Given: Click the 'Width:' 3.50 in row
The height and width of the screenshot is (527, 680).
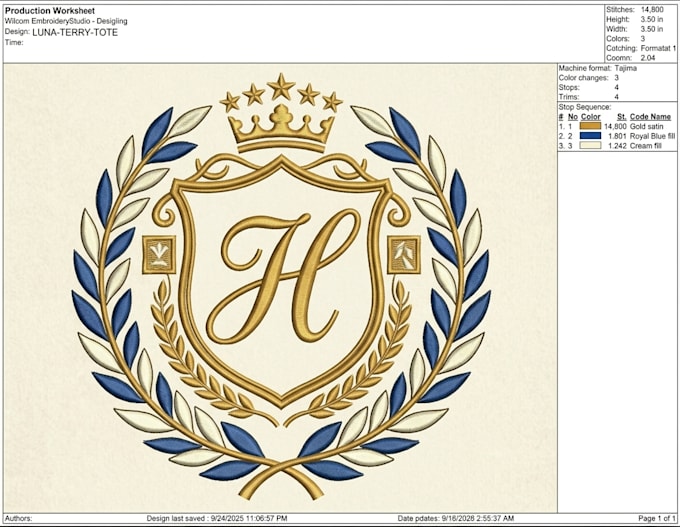Looking at the screenshot, I should coord(634,29).
